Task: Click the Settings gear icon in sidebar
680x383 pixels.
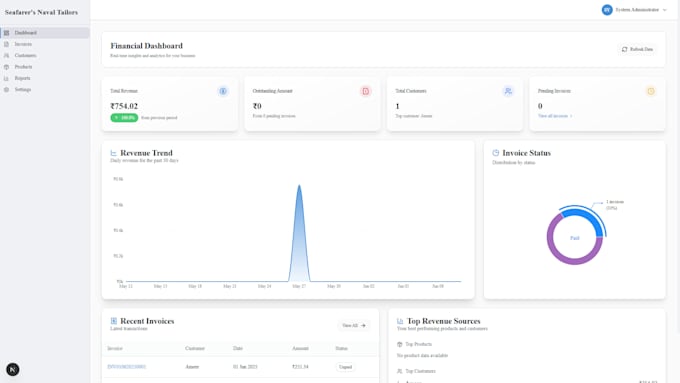Action: 7,90
